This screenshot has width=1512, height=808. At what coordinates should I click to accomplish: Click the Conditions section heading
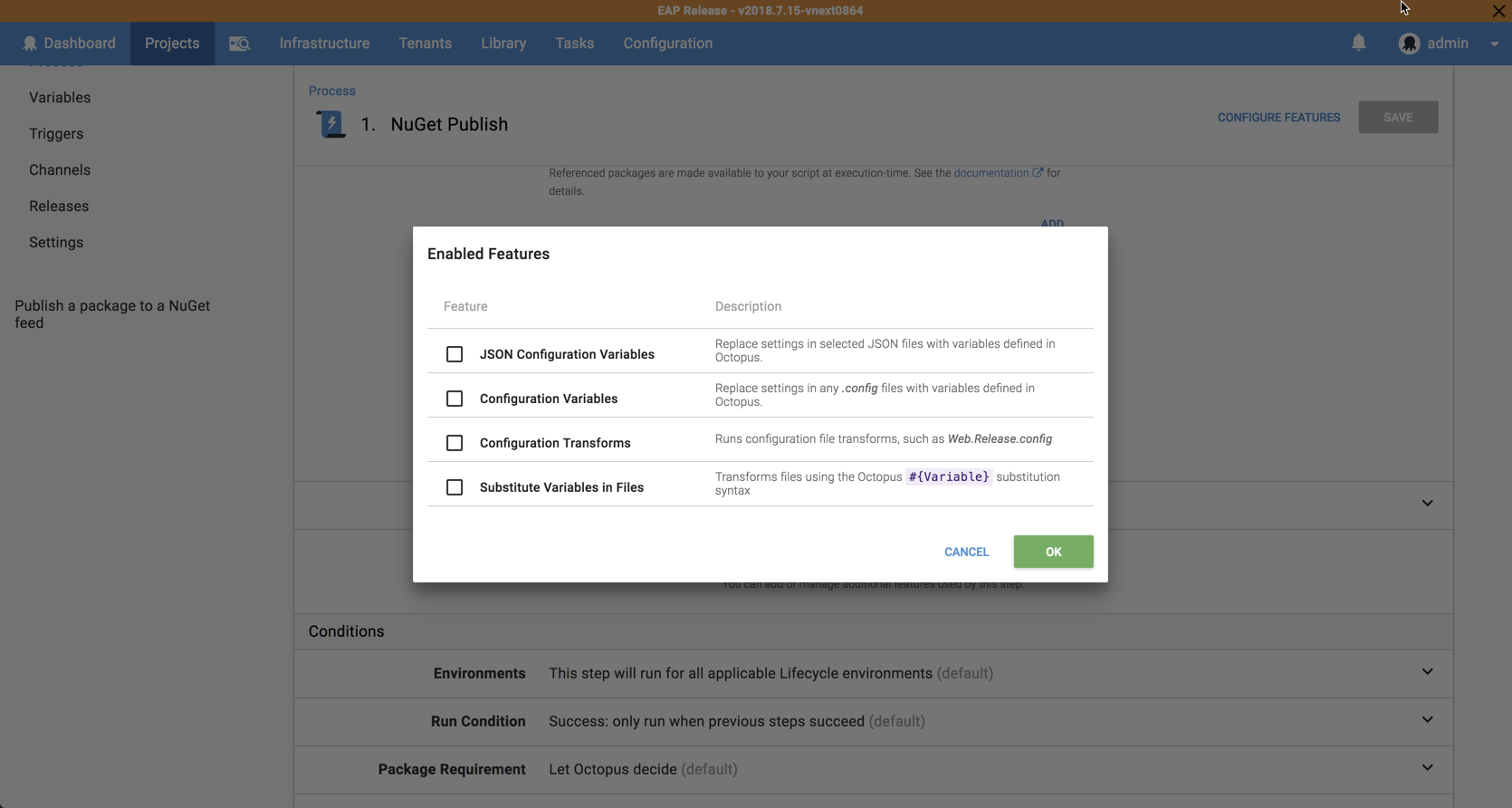tap(346, 631)
